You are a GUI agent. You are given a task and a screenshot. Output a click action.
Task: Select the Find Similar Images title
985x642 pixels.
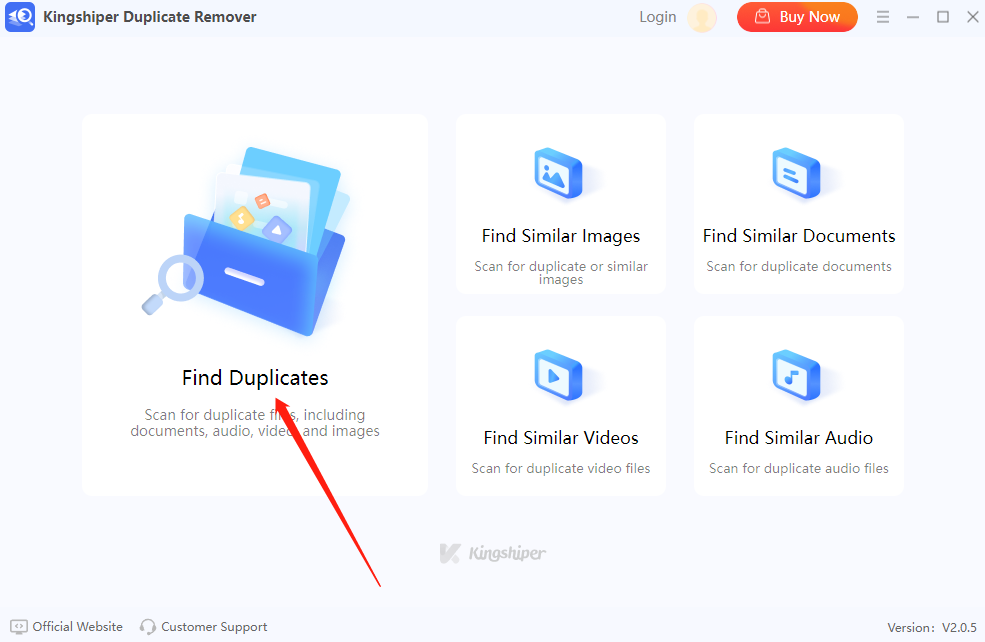(561, 236)
